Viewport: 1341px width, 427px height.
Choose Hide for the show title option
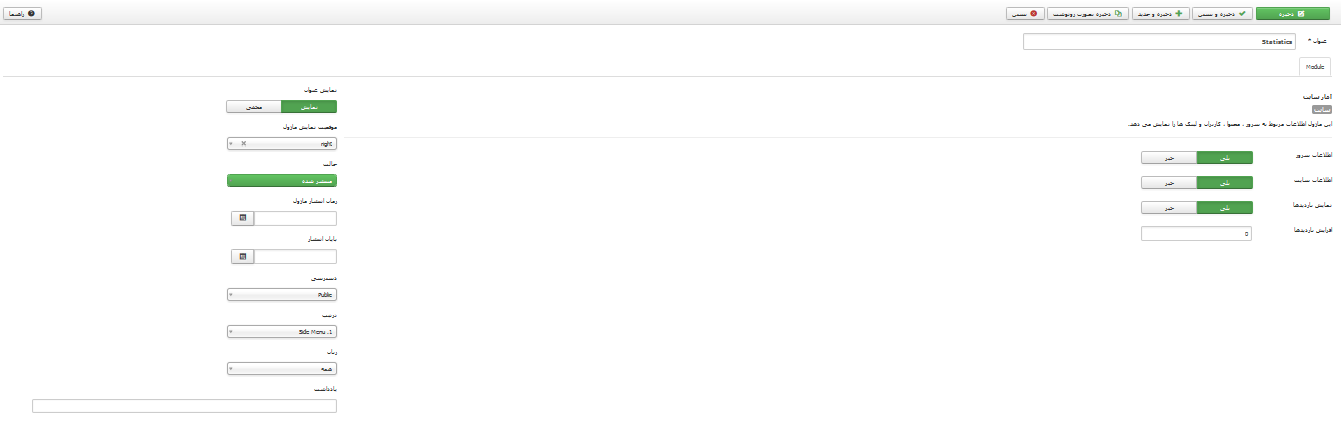point(254,106)
